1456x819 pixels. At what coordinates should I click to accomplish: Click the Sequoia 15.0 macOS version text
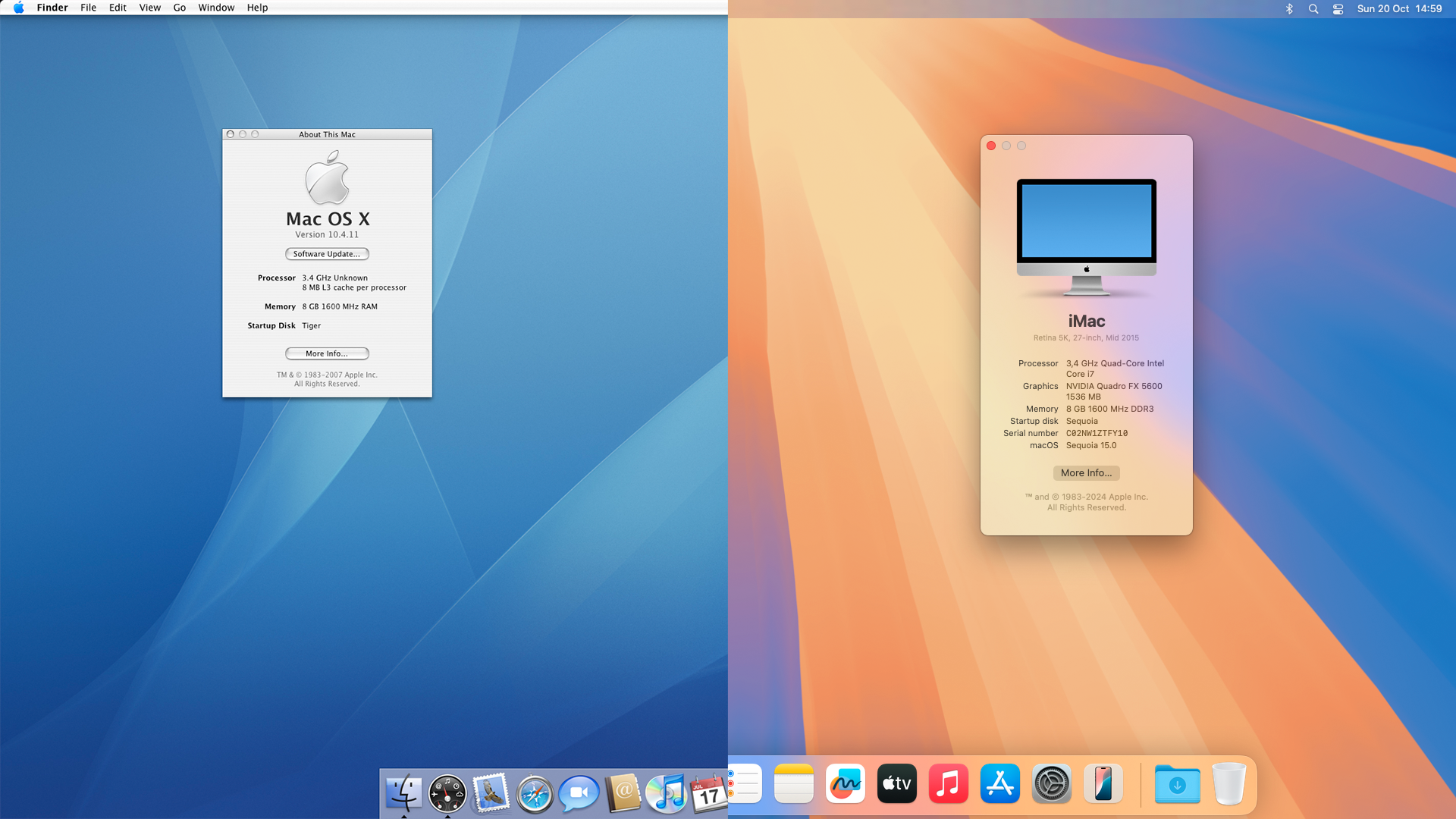coord(1091,446)
